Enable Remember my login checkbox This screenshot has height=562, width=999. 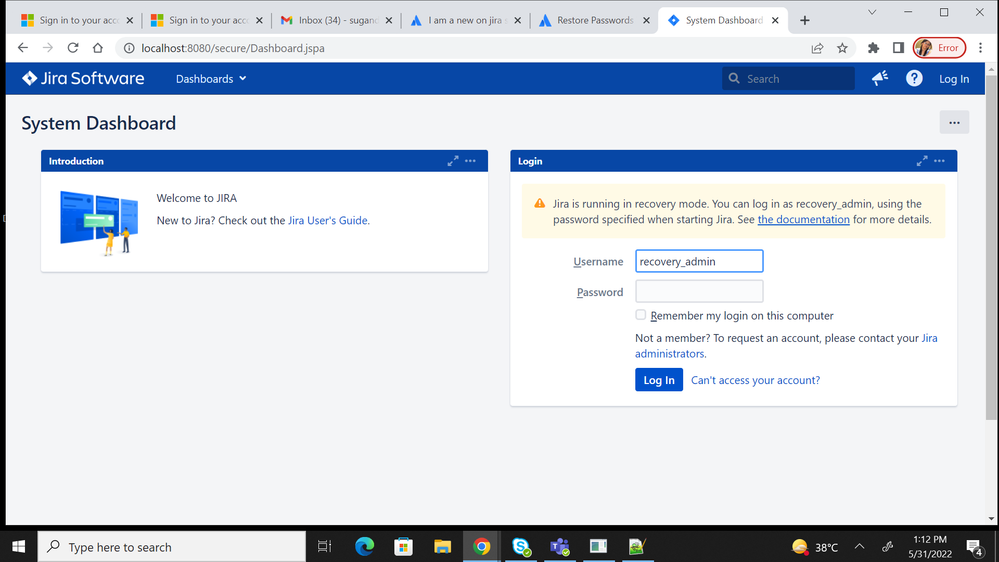pyautogui.click(x=640, y=315)
